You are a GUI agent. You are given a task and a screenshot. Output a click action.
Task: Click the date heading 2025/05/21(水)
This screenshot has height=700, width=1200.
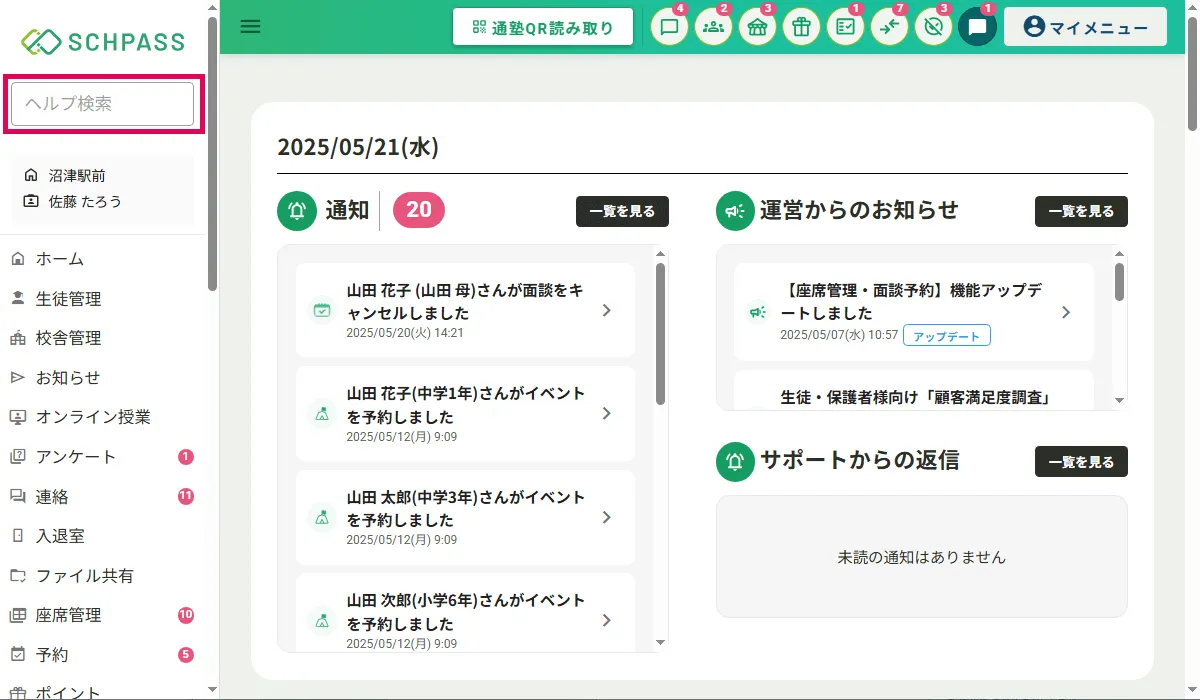coord(358,147)
